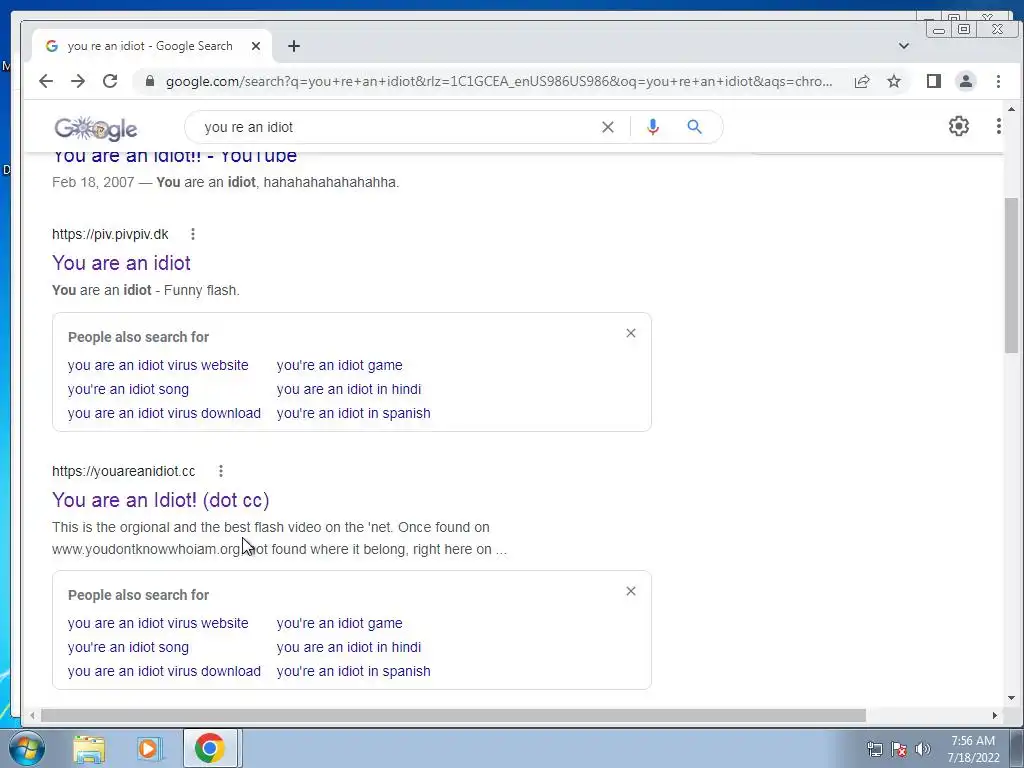Screen dimensions: 1024x768
Task: Search 'you are an idiot in hindi' second box
Action: click(x=349, y=647)
